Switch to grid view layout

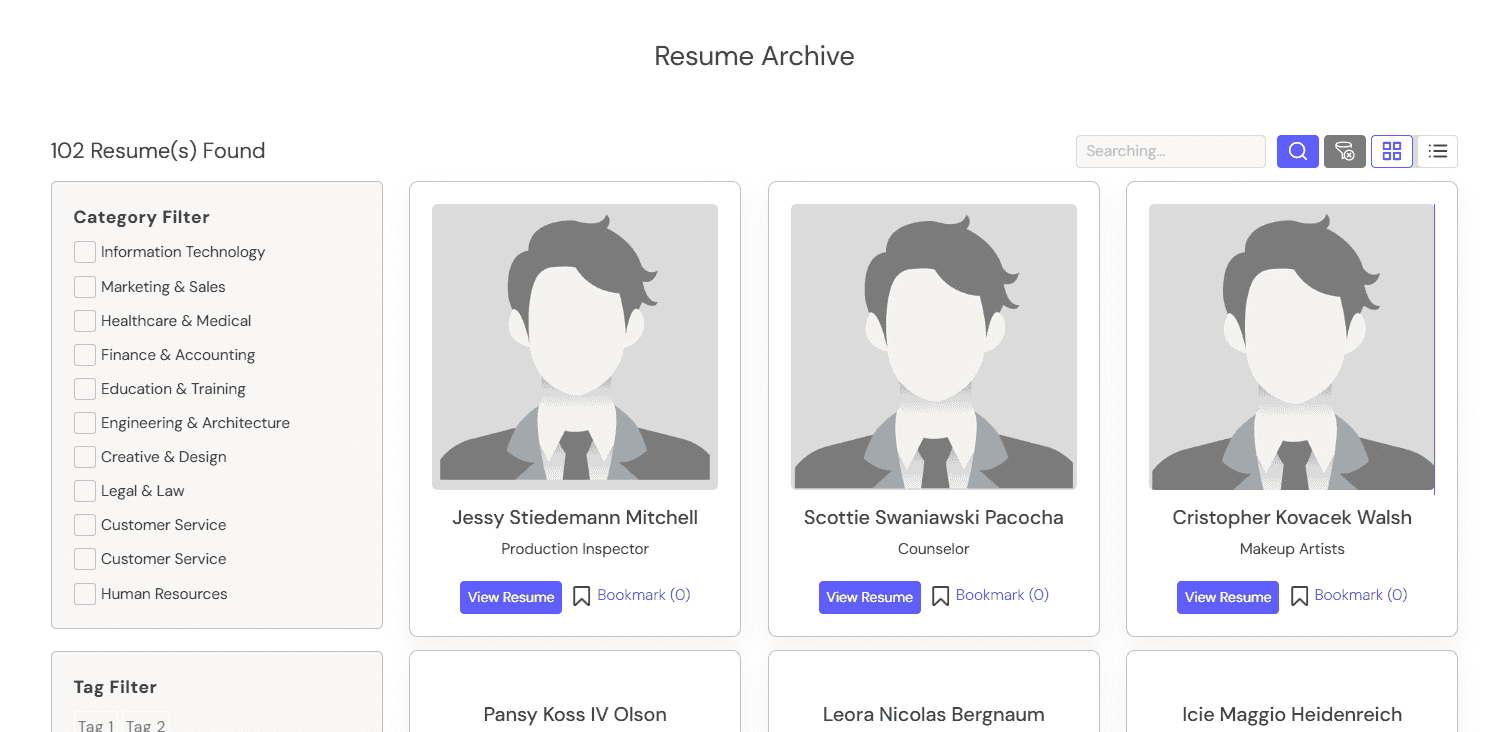point(1391,151)
